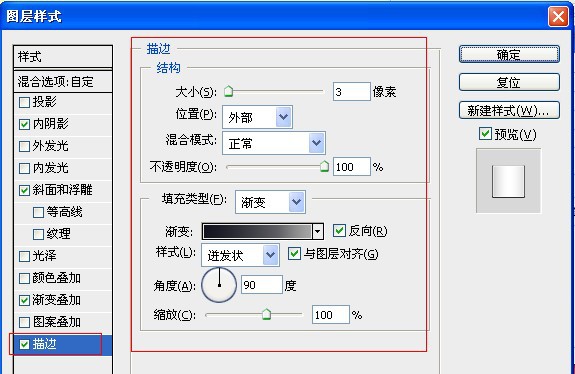Click the 不透明度 slider handle
The image size is (575, 374).
pyautogui.click(x=324, y=166)
